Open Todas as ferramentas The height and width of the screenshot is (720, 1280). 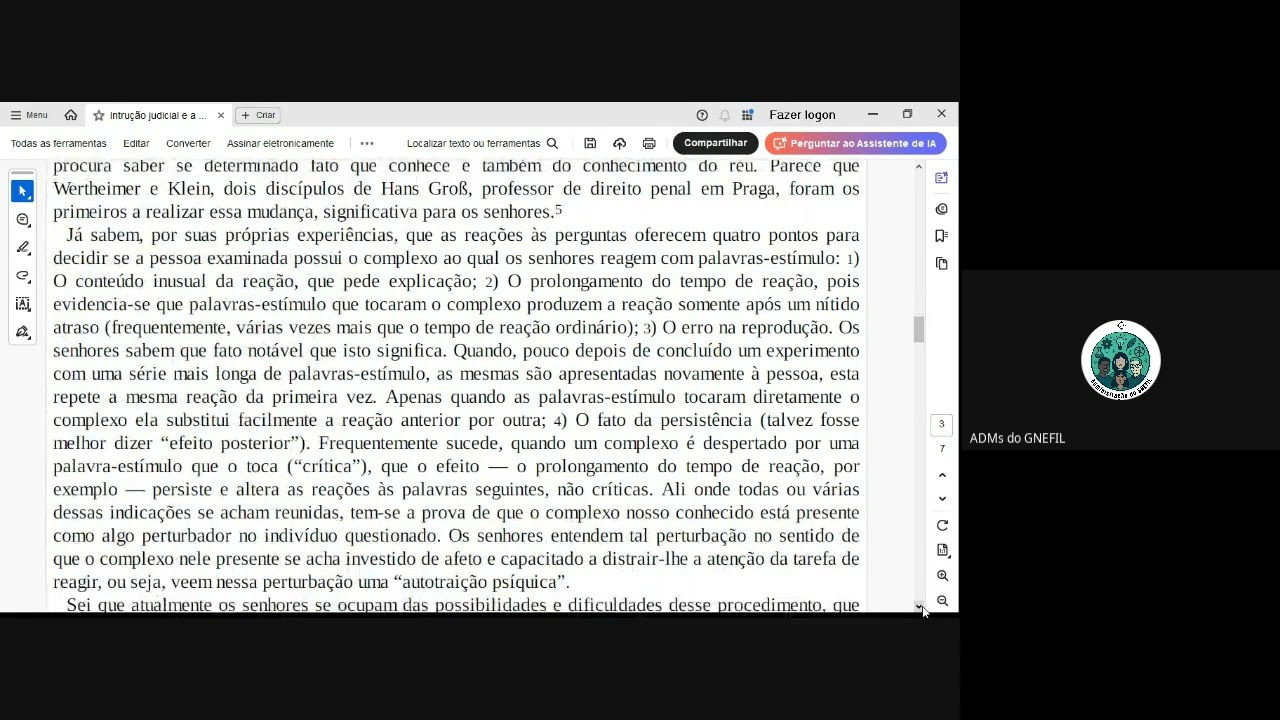pyautogui.click(x=58, y=143)
